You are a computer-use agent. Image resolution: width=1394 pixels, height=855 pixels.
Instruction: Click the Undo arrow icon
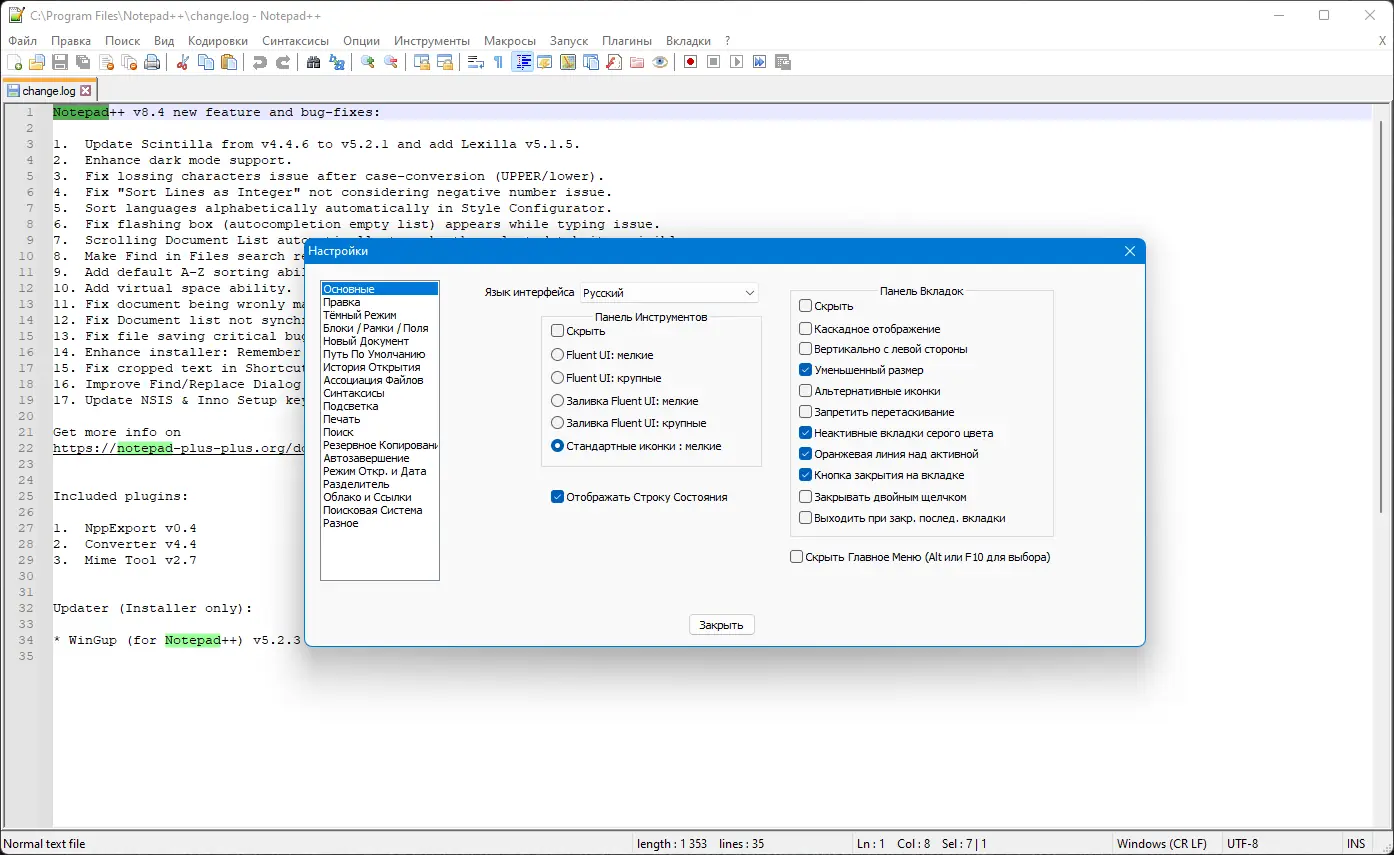(260, 62)
